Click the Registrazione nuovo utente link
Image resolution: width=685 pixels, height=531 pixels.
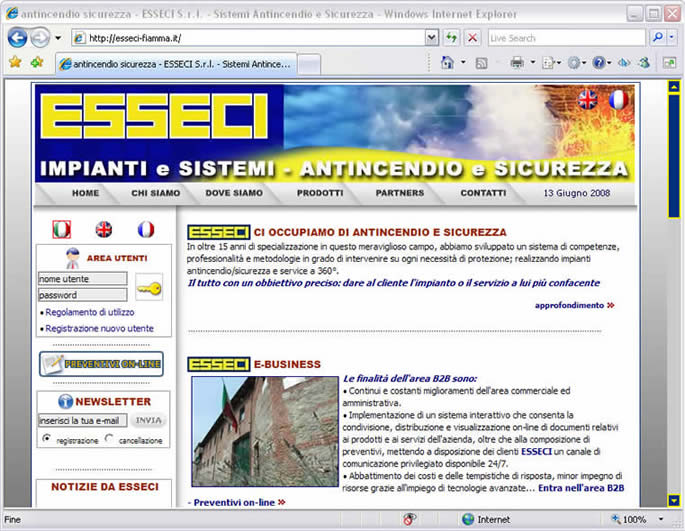point(99,328)
